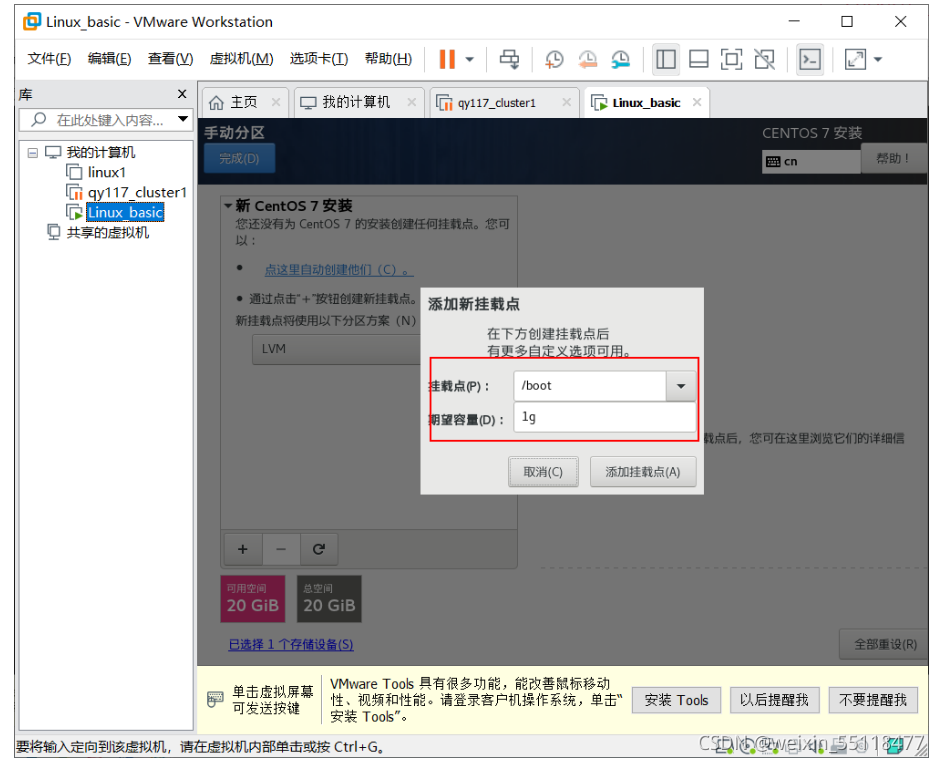
Task: Click the cn keyboard layout indicator
Action: coord(812,161)
